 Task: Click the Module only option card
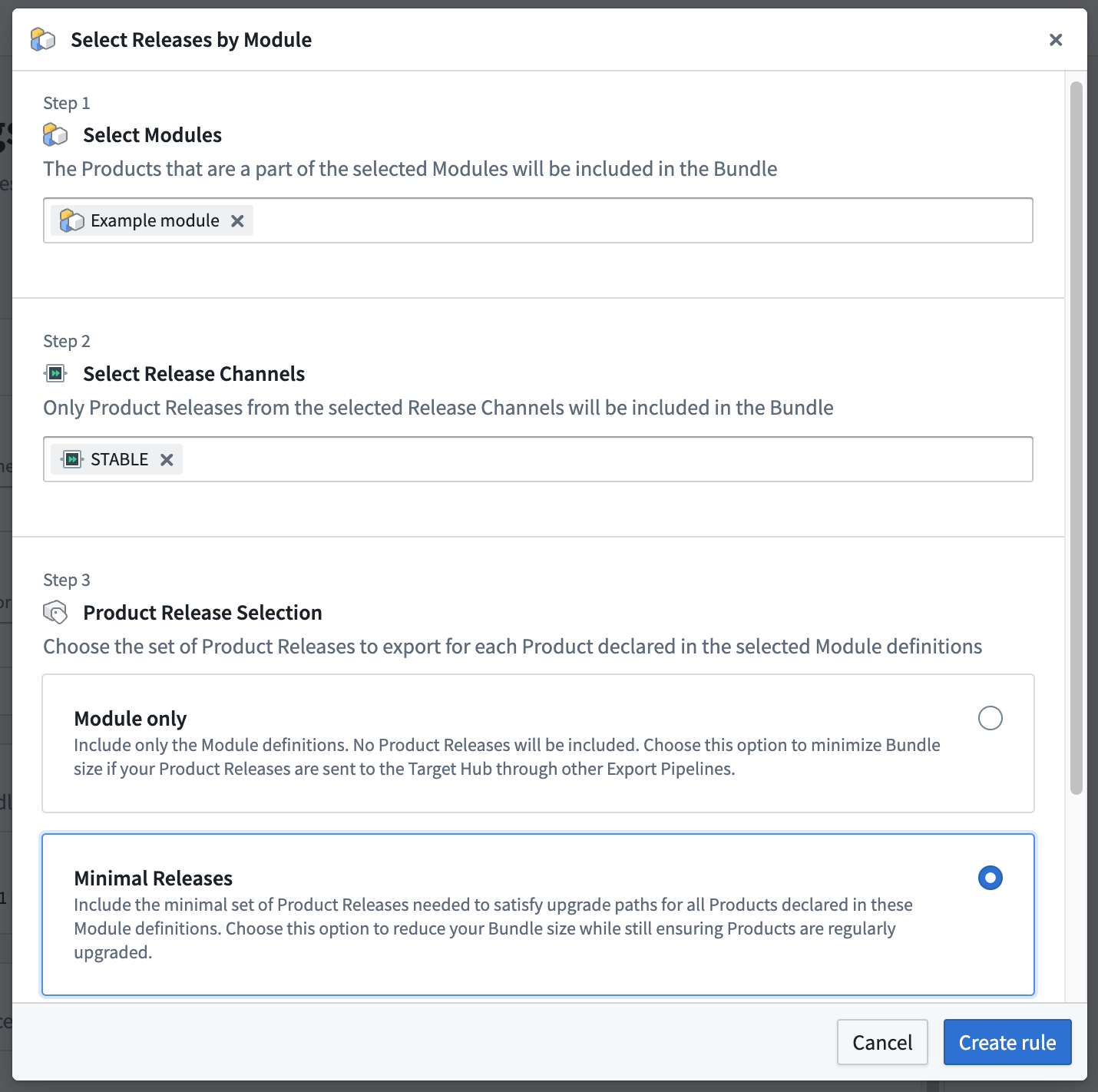[538, 743]
